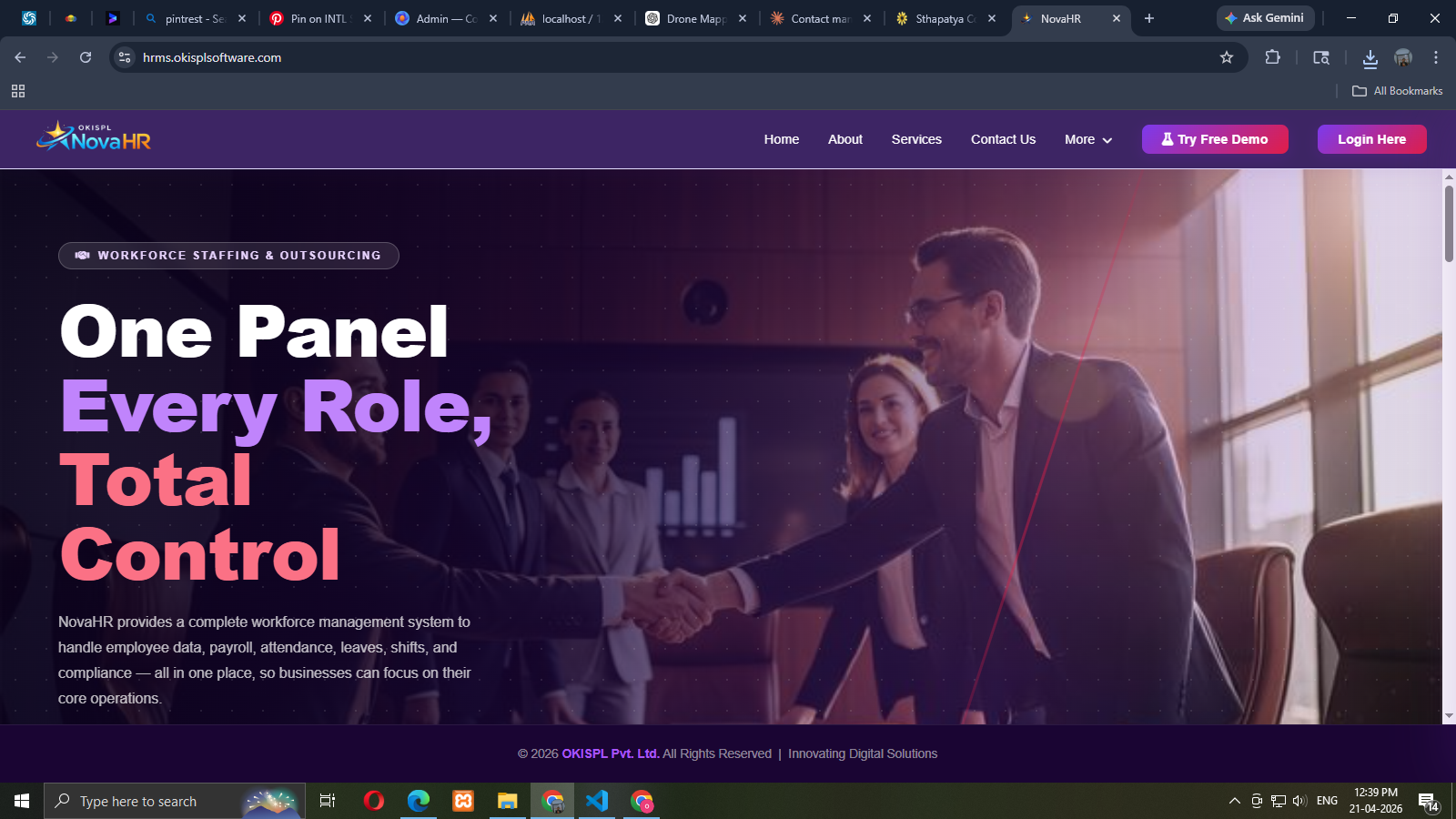Open the network icon in system tray

1279,801
